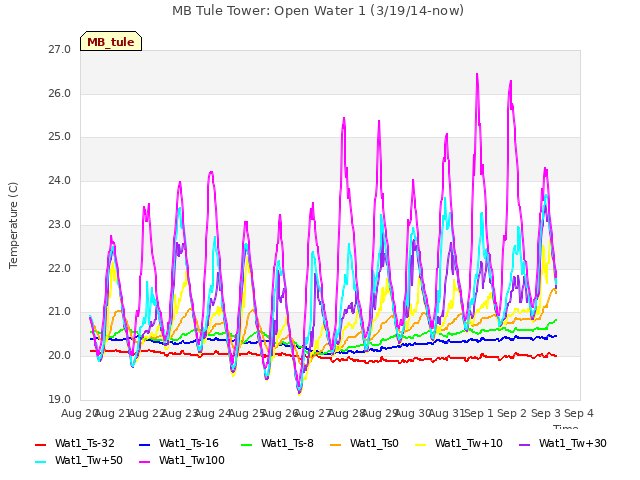Click the magenta peak near Sep 2
The height and width of the screenshot is (480, 640).
511,82
